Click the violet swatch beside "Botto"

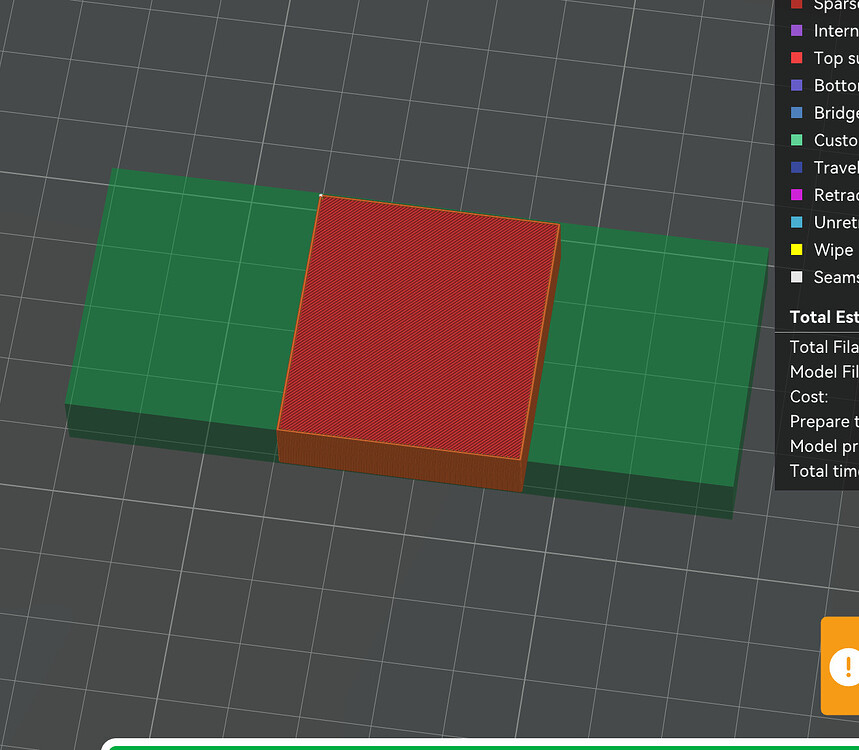tap(797, 85)
